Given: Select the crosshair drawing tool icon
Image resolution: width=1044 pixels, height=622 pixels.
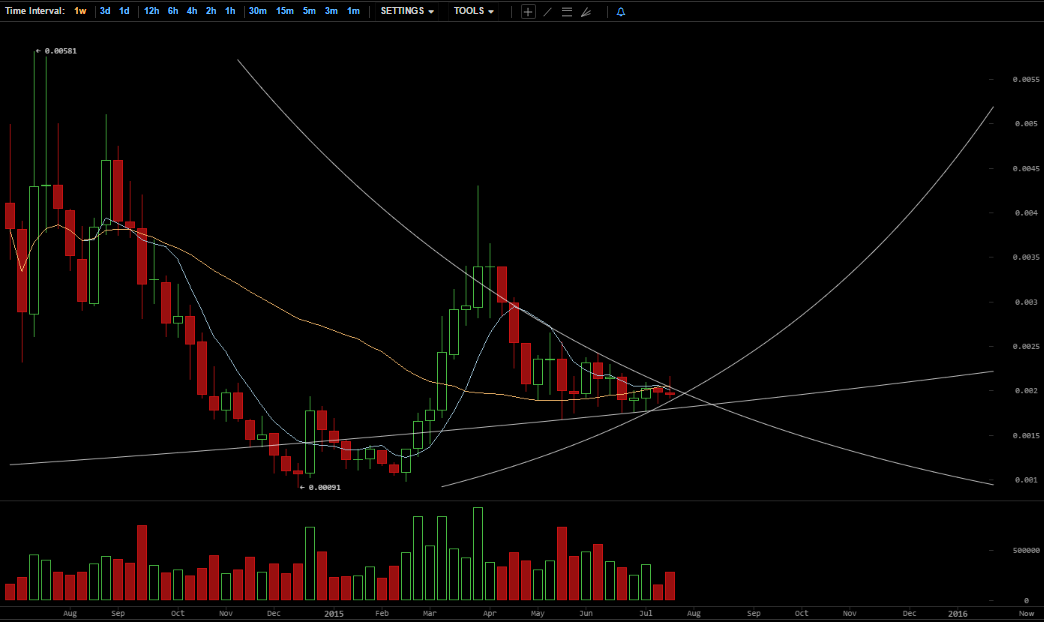Looking at the screenshot, I should pyautogui.click(x=528, y=11).
